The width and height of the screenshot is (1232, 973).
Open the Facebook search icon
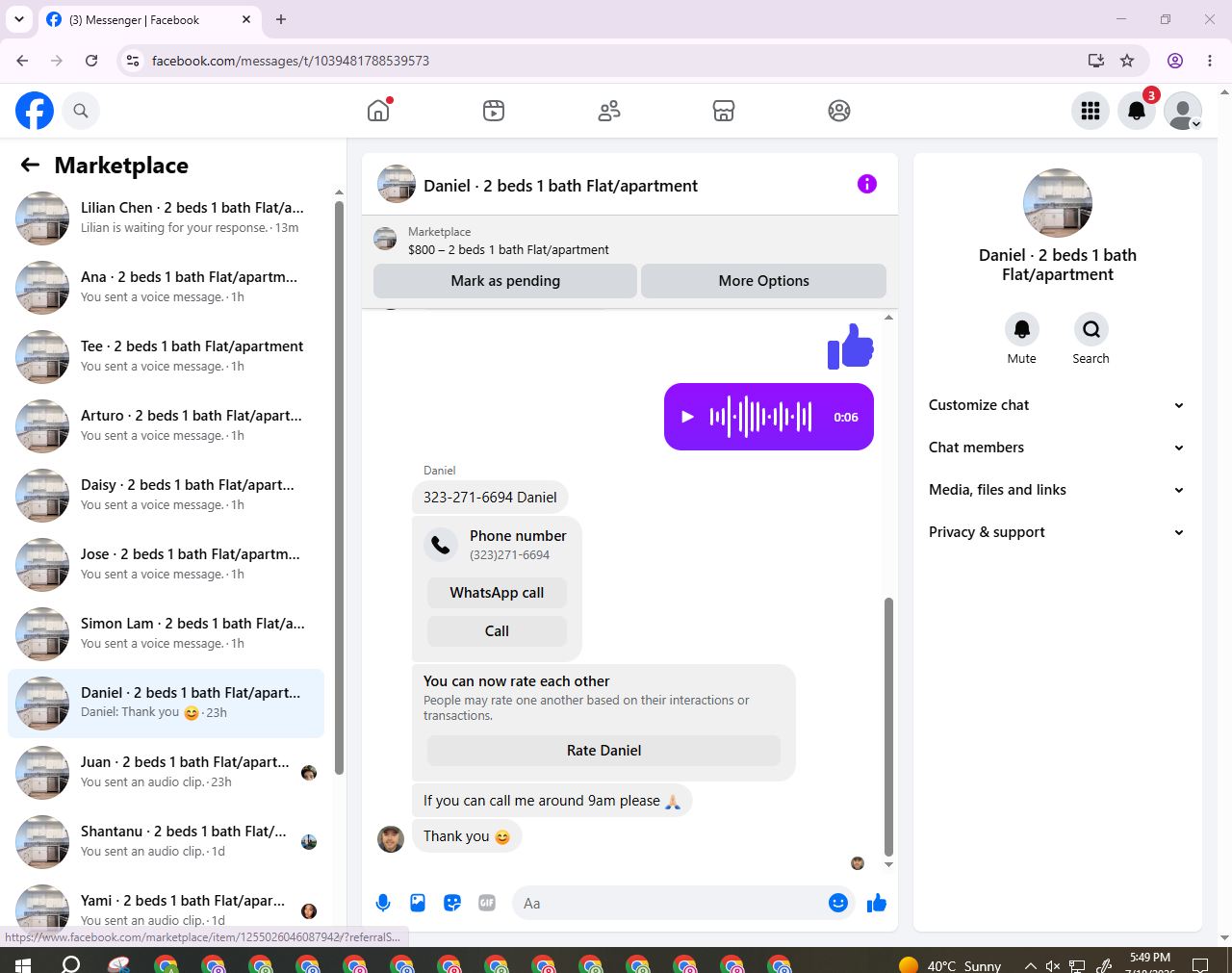tap(81, 111)
